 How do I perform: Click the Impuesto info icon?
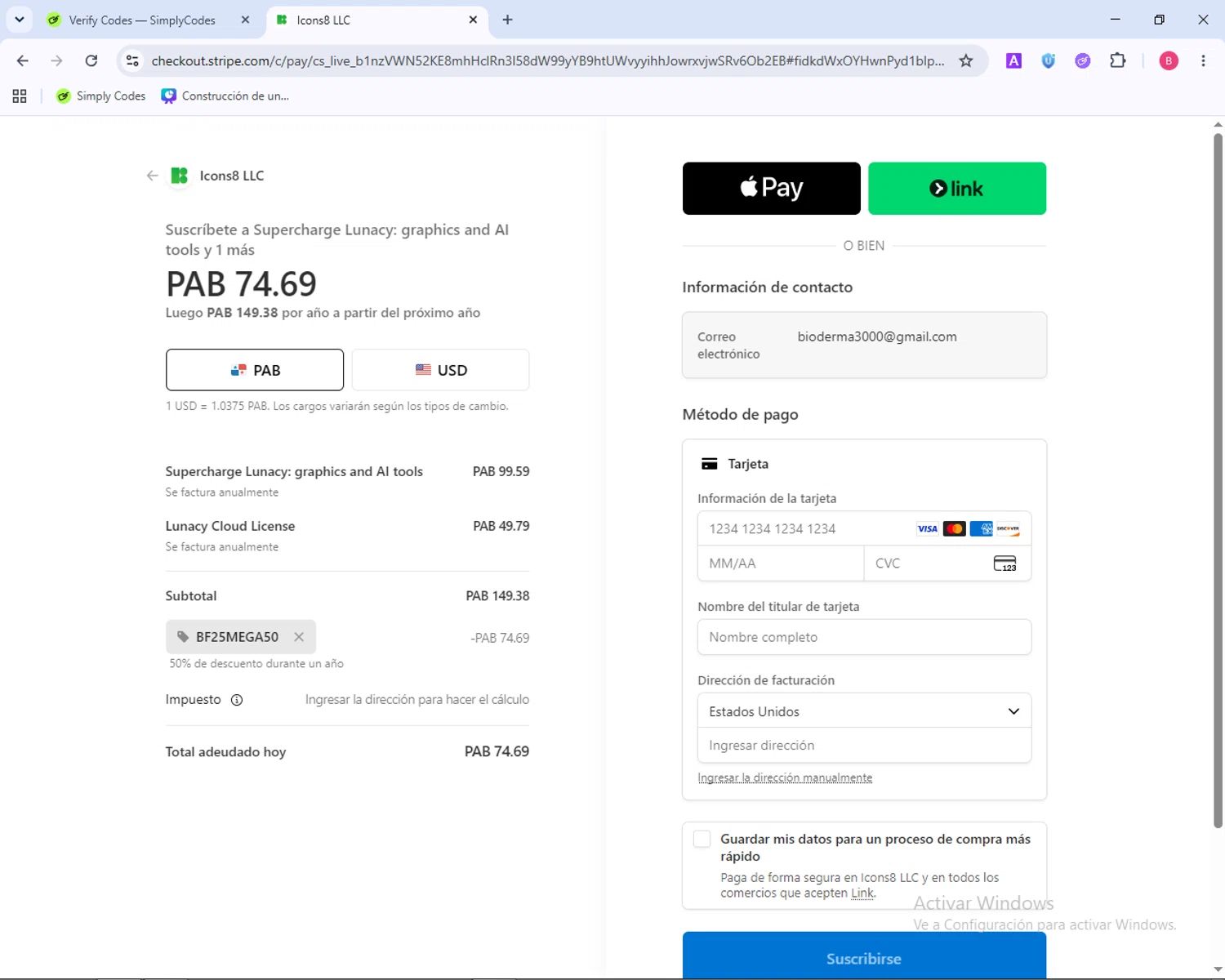tap(237, 700)
